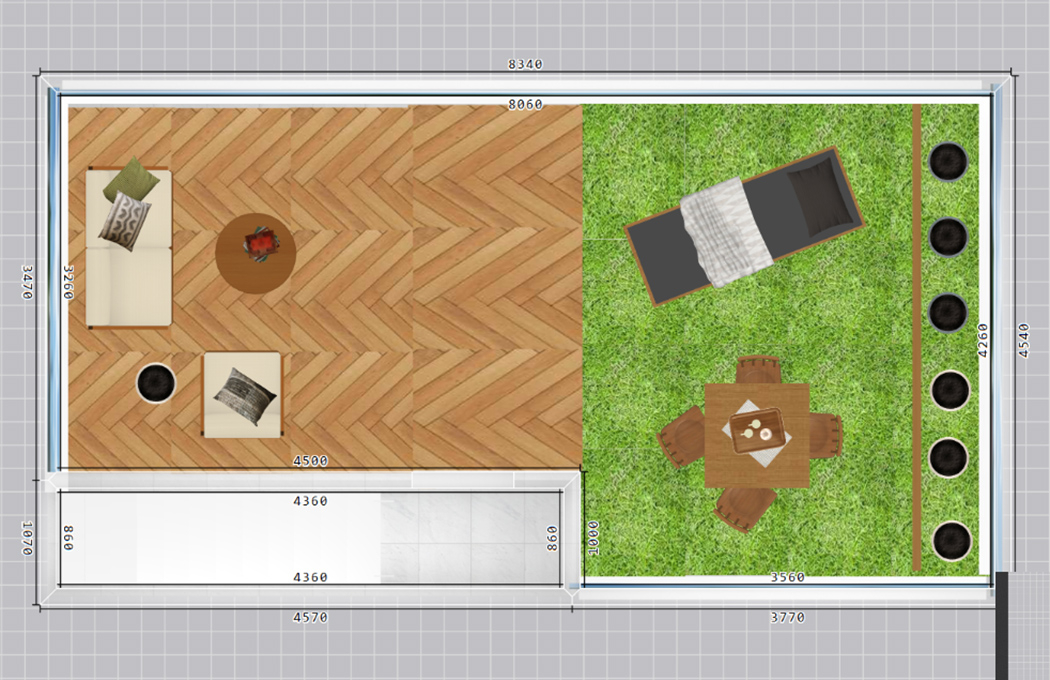Select the white tiled corridor floor

click(300, 538)
